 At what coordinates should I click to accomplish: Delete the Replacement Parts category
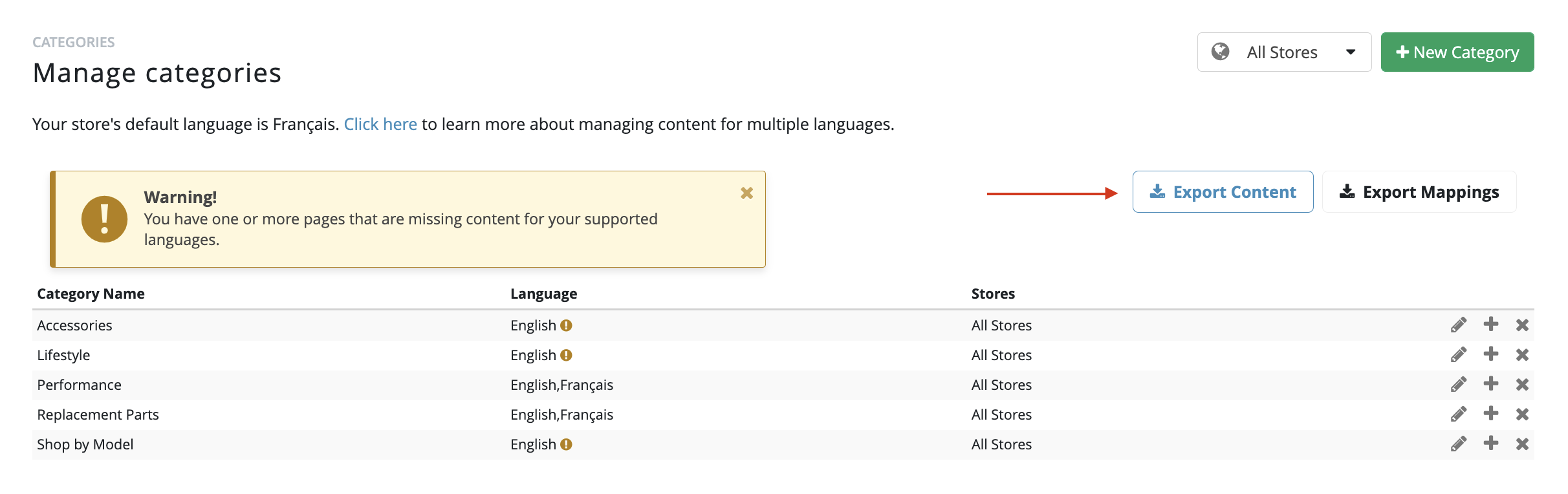point(1522,414)
